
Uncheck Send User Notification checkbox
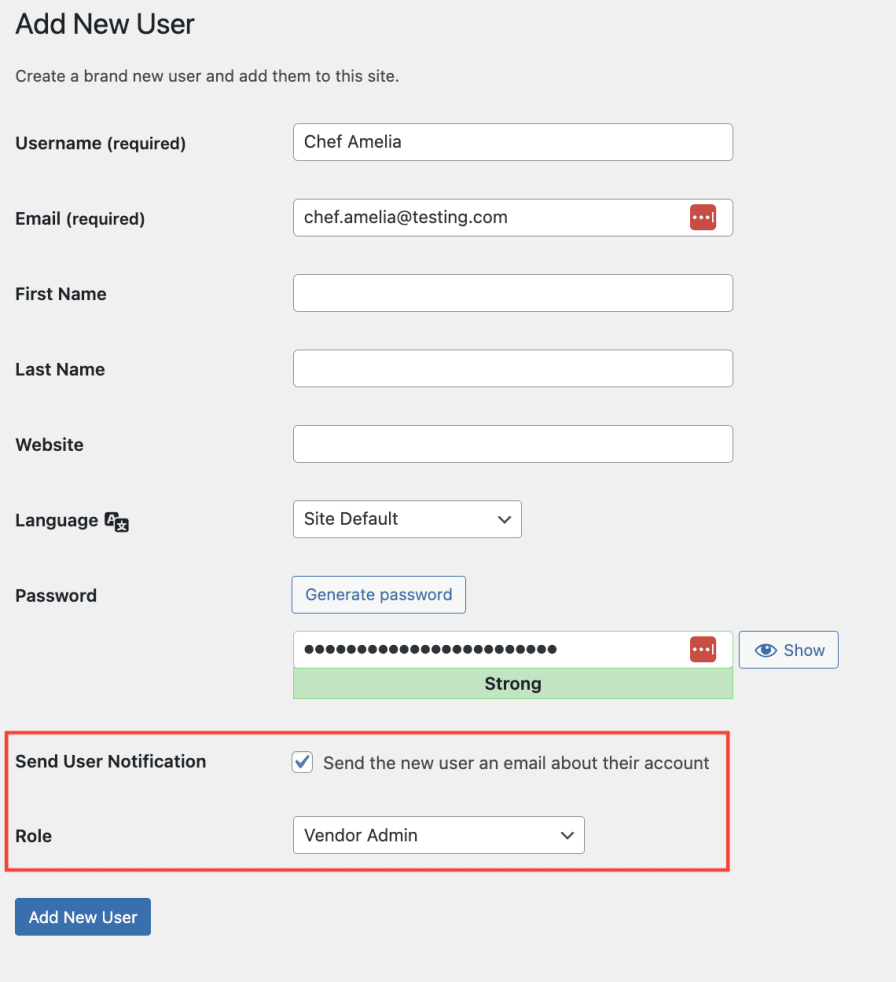pyautogui.click(x=302, y=762)
